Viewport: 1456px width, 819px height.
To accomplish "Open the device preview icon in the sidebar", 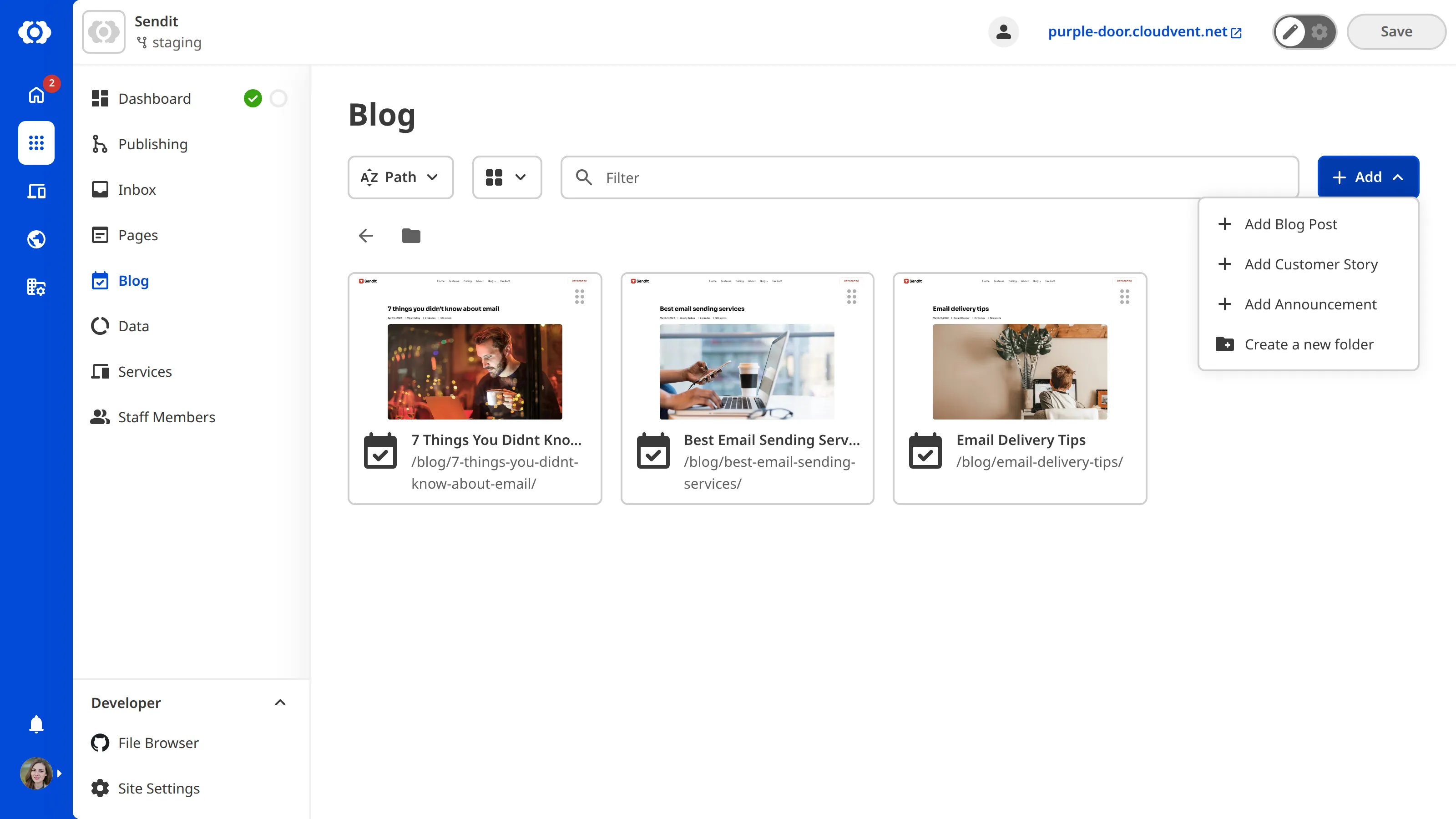I will pyautogui.click(x=35, y=191).
